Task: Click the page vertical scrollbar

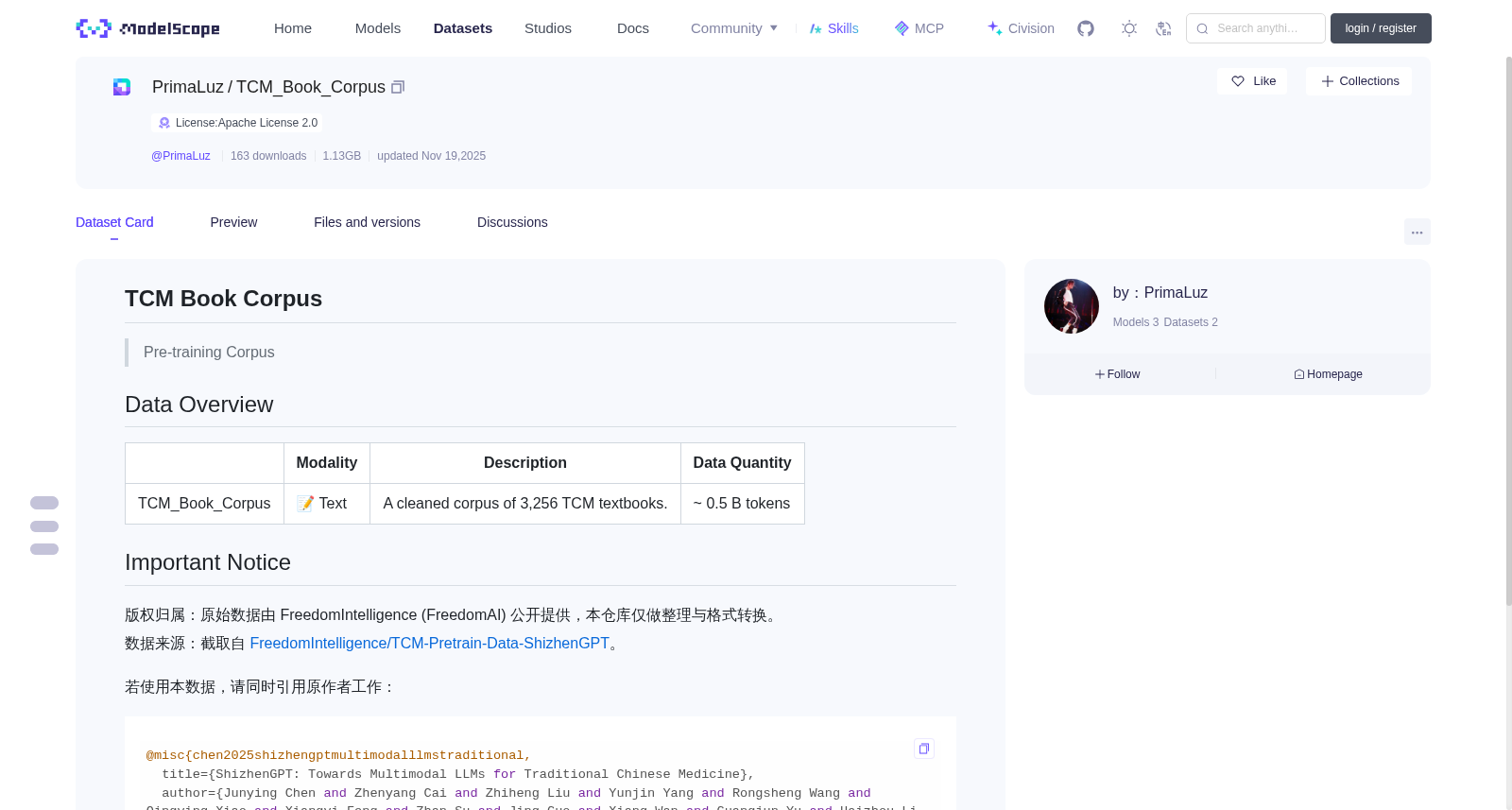Action: pyautogui.click(x=1508, y=331)
